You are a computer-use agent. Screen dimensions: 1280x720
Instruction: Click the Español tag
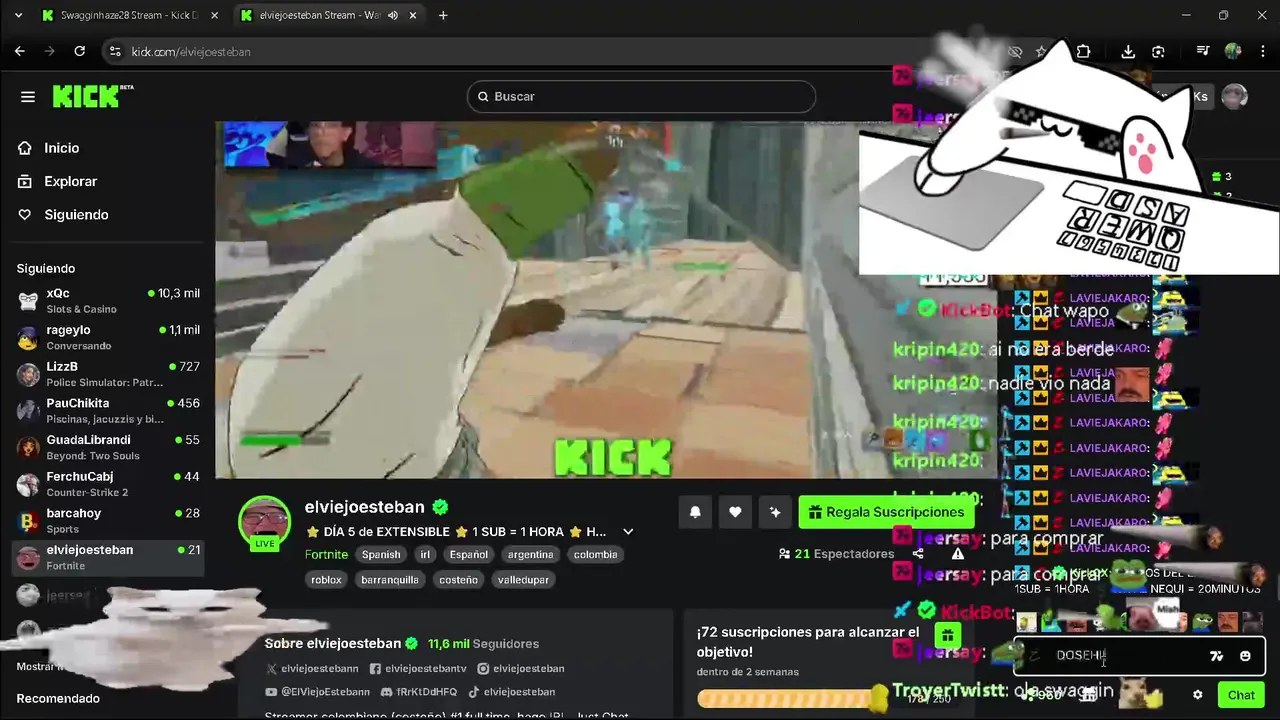pos(469,554)
